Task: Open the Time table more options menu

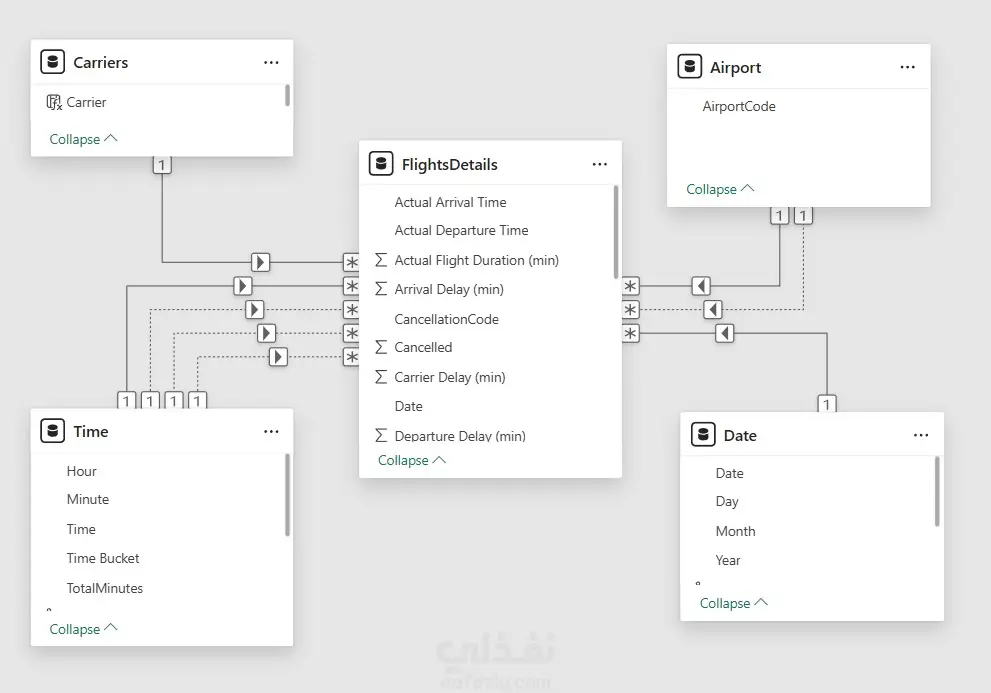Action: (271, 431)
